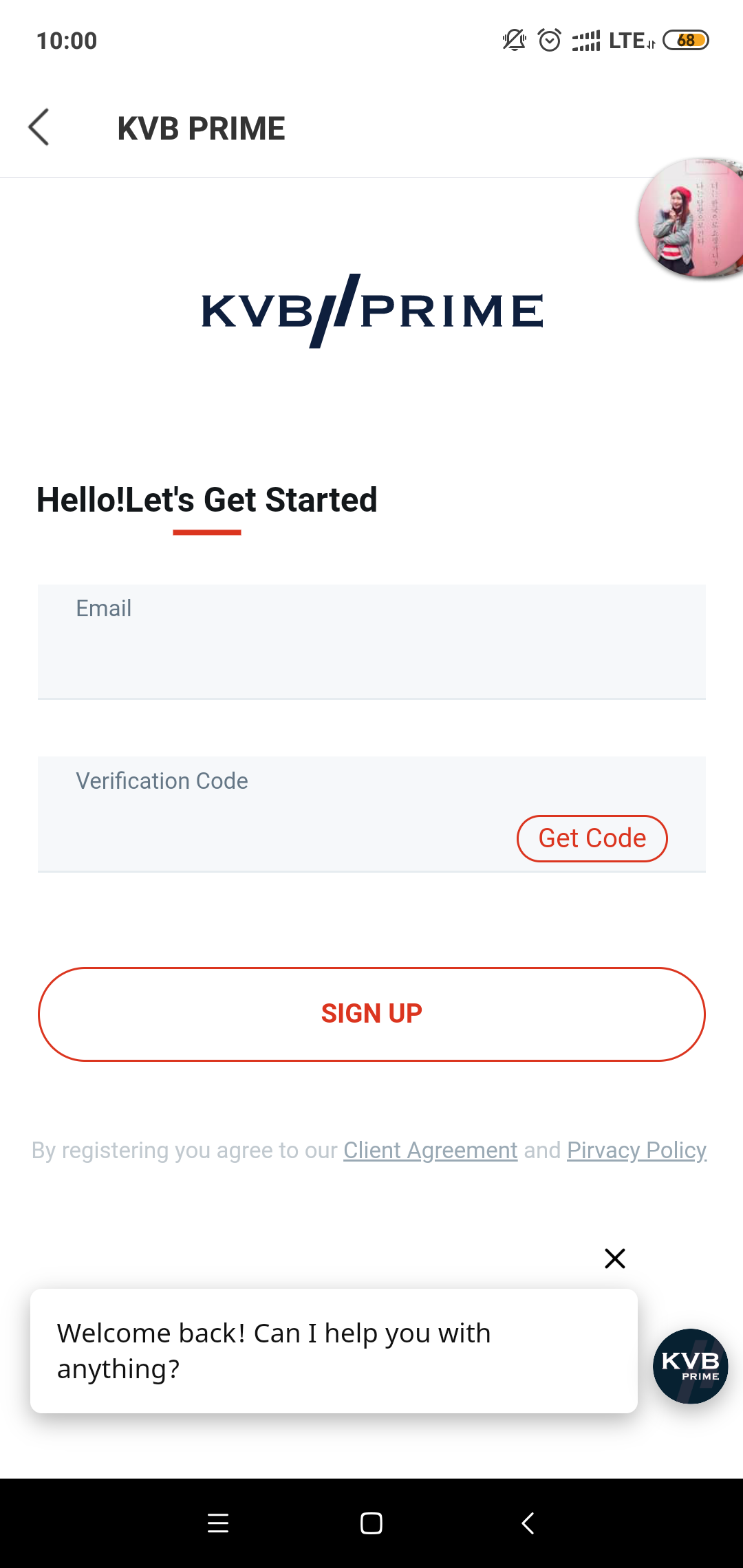The height and width of the screenshot is (1568, 743).
Task: Tap the back arrow beside KVB PRIME title
Action: pos(39,127)
